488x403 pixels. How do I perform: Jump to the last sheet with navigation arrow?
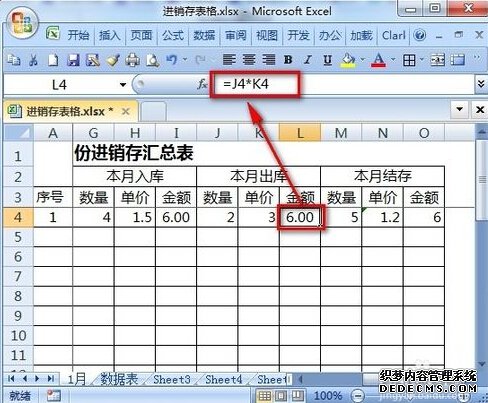tap(51, 379)
